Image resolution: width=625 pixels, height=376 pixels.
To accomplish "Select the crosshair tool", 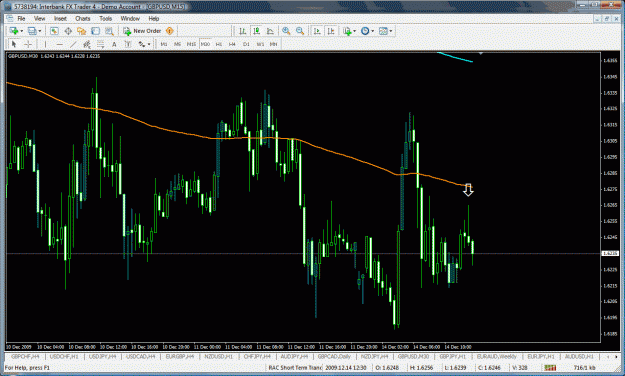I will click(x=28, y=44).
